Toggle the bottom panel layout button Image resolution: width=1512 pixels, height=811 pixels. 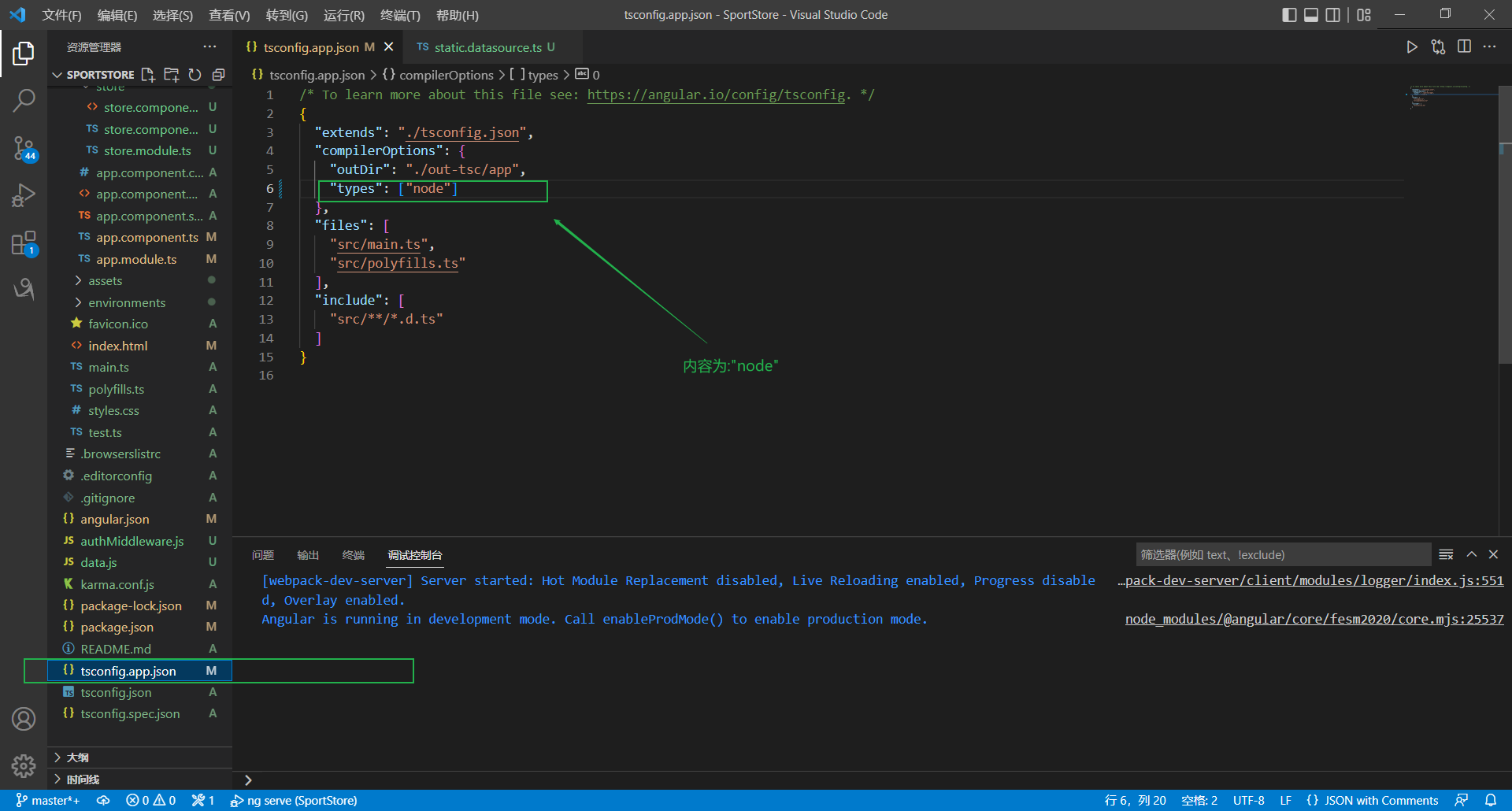(1311, 15)
